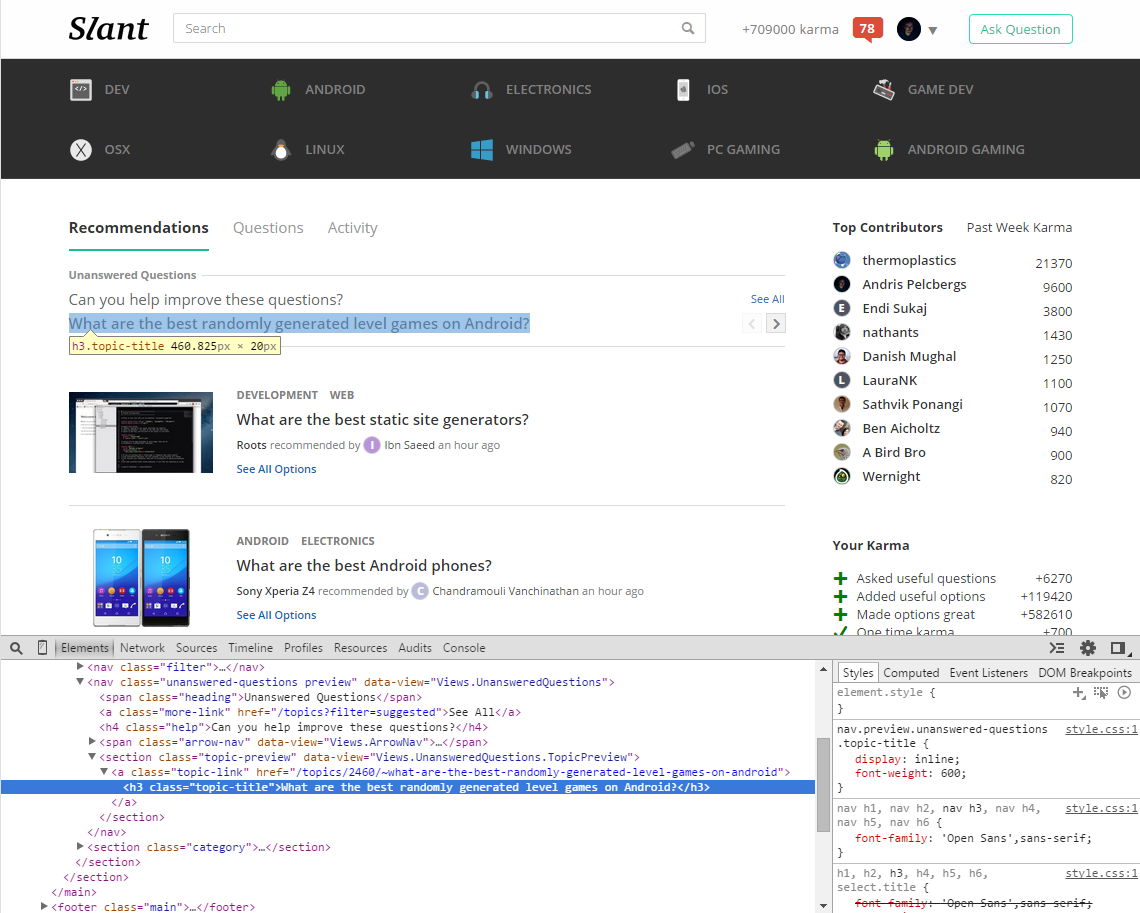Viewport: 1140px width, 913px height.
Task: Open the OSX category icon
Action: 81,150
